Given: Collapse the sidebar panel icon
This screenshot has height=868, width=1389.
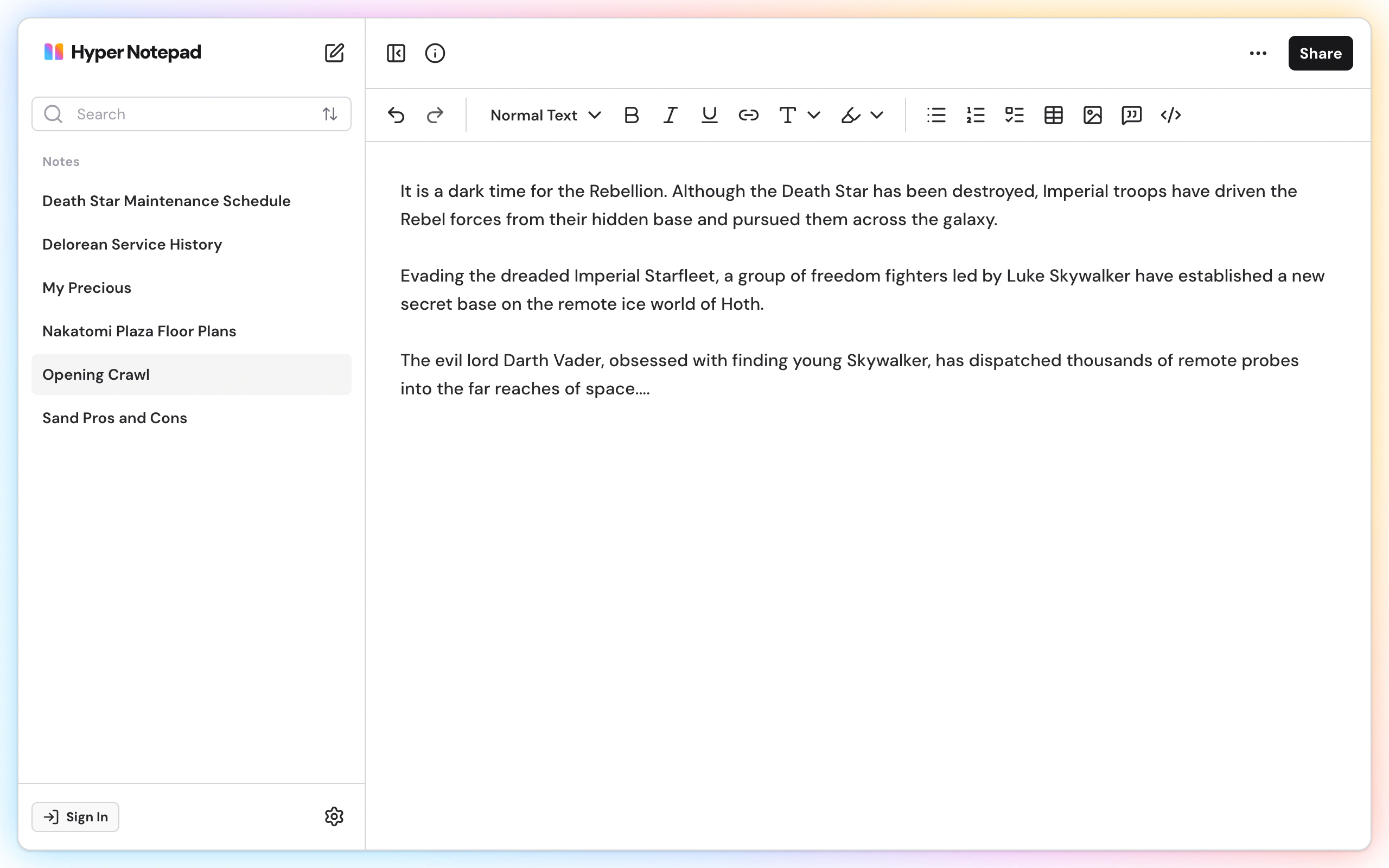Looking at the screenshot, I should coord(396,53).
